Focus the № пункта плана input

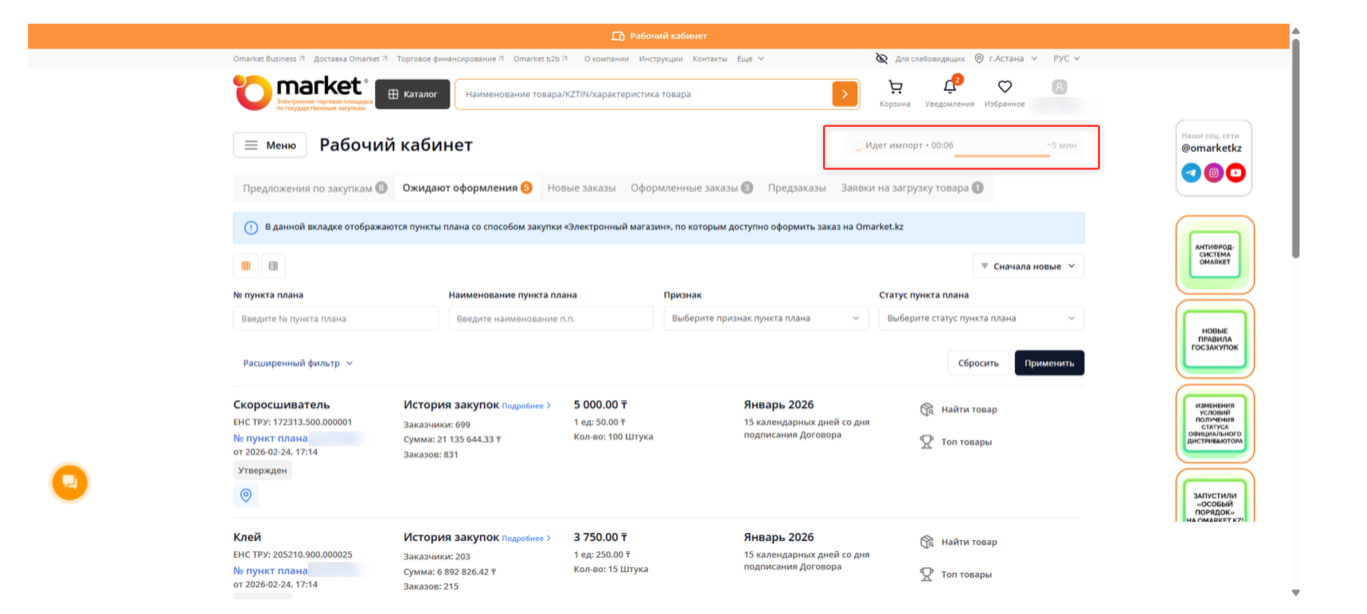(336, 318)
